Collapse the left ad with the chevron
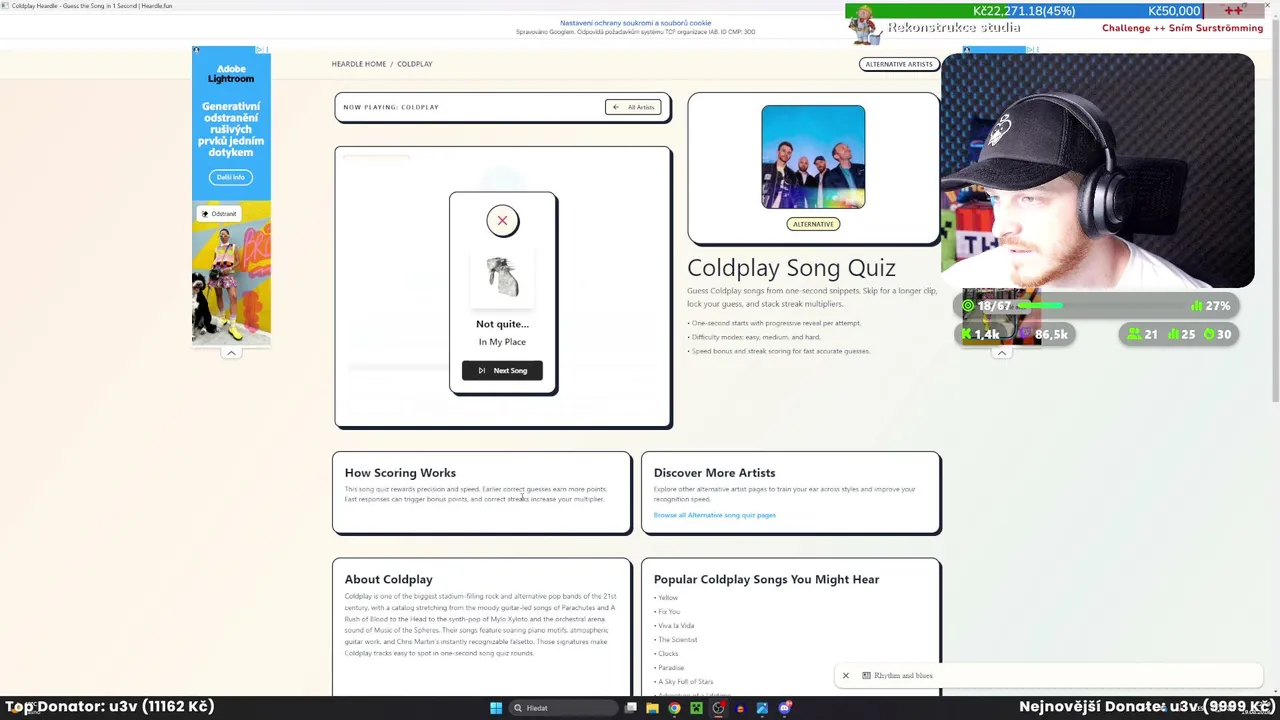 click(x=231, y=353)
